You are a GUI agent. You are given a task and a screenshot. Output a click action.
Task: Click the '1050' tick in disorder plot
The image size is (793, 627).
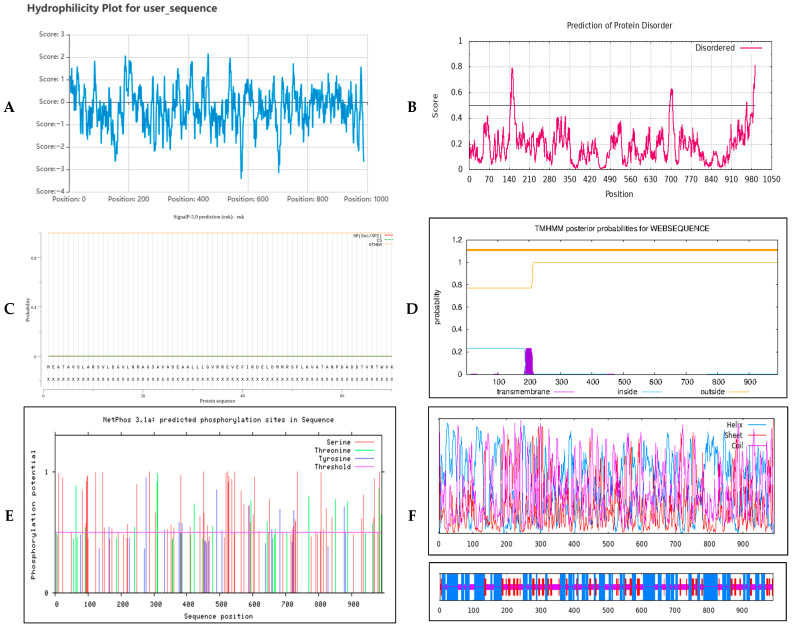(x=771, y=180)
